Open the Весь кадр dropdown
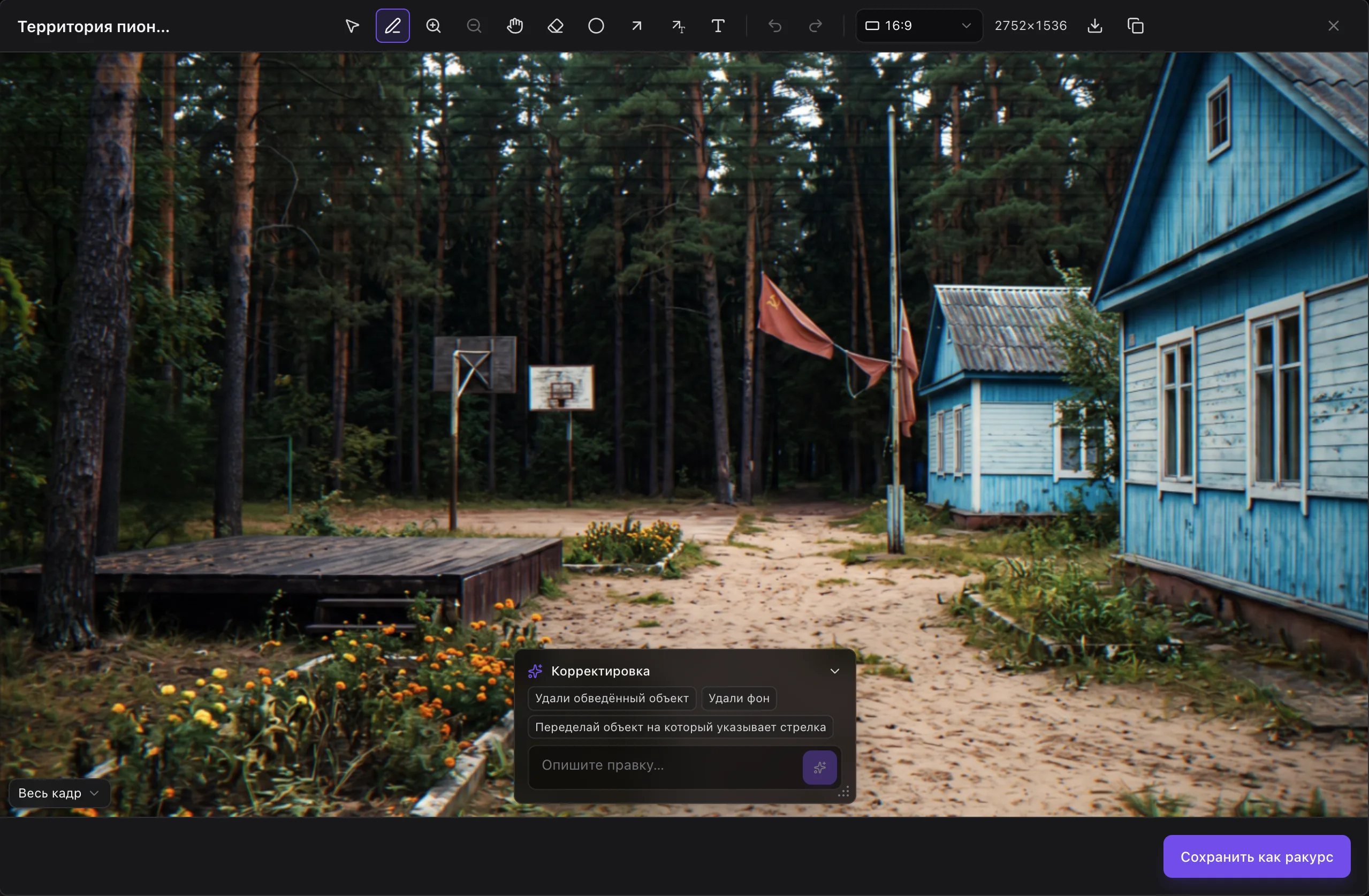1369x896 pixels. [59, 793]
